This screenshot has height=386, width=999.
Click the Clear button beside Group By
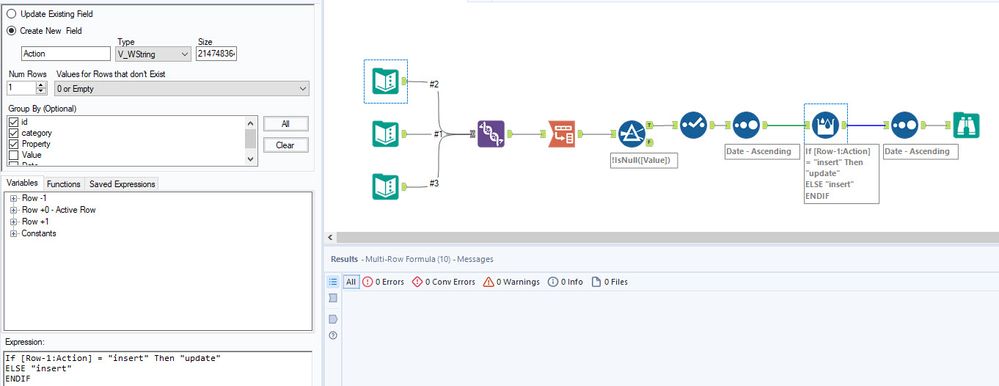285,145
